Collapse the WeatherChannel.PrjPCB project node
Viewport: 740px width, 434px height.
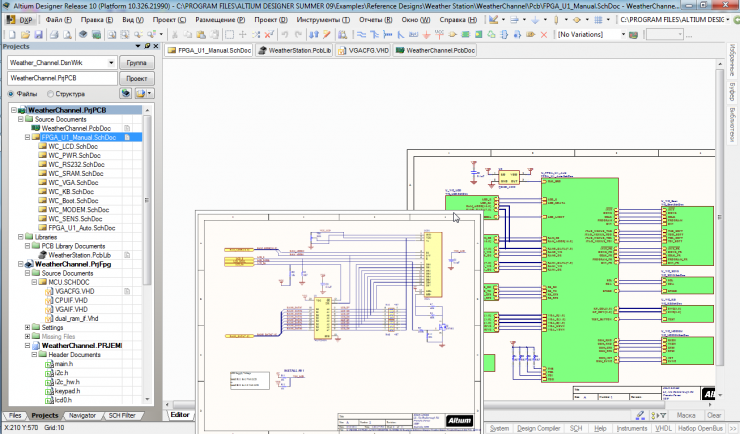click(x=14, y=110)
